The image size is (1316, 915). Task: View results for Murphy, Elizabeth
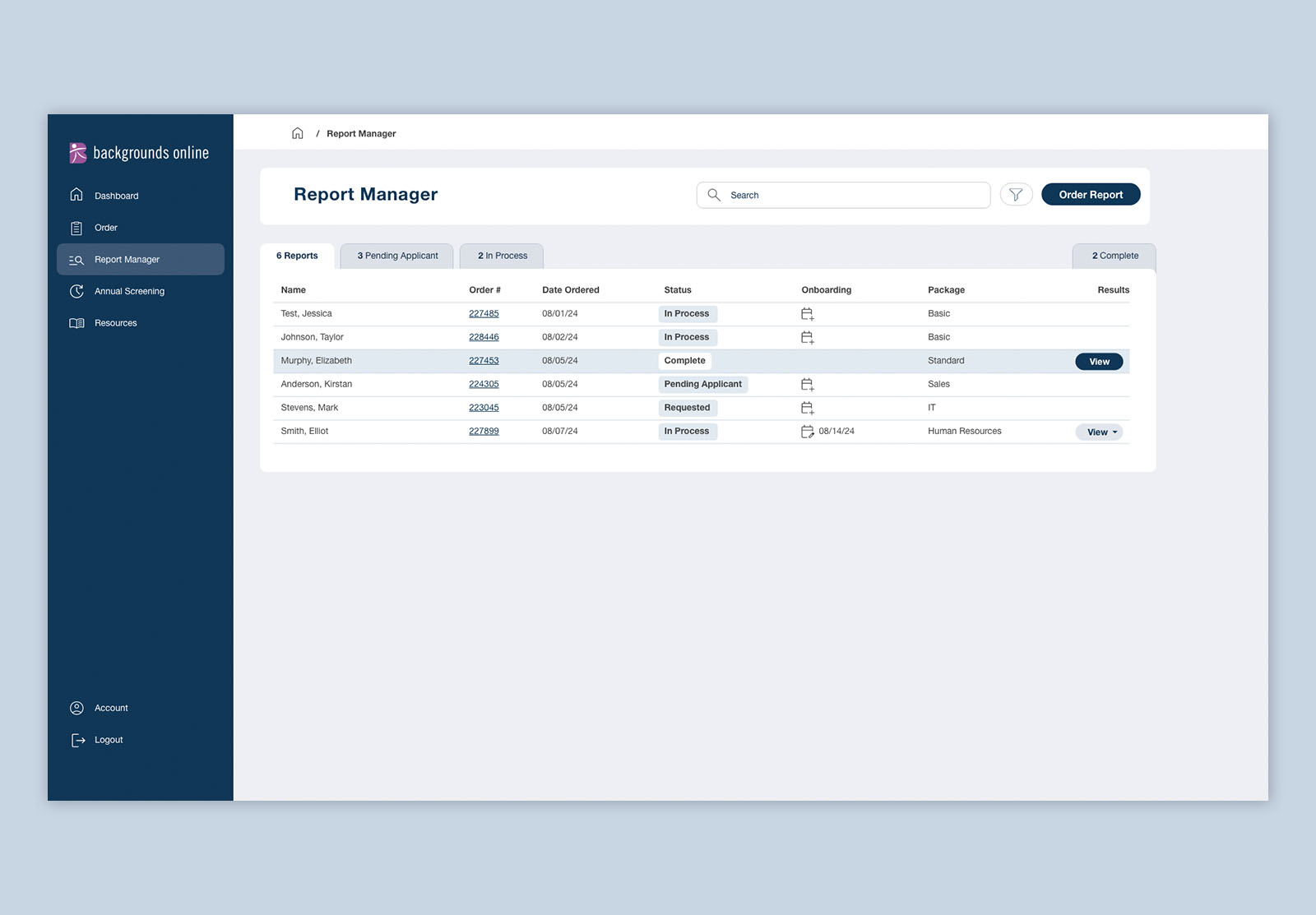pos(1099,362)
